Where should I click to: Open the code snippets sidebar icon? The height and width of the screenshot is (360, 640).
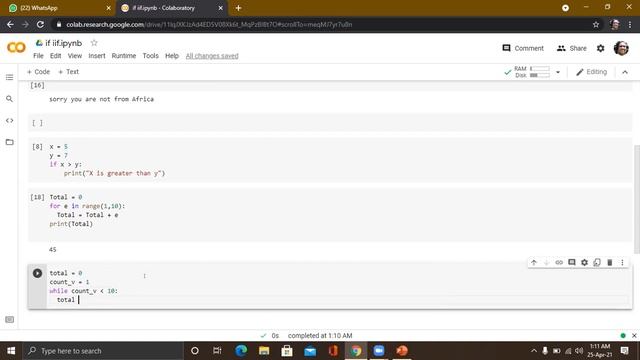pyautogui.click(x=9, y=120)
